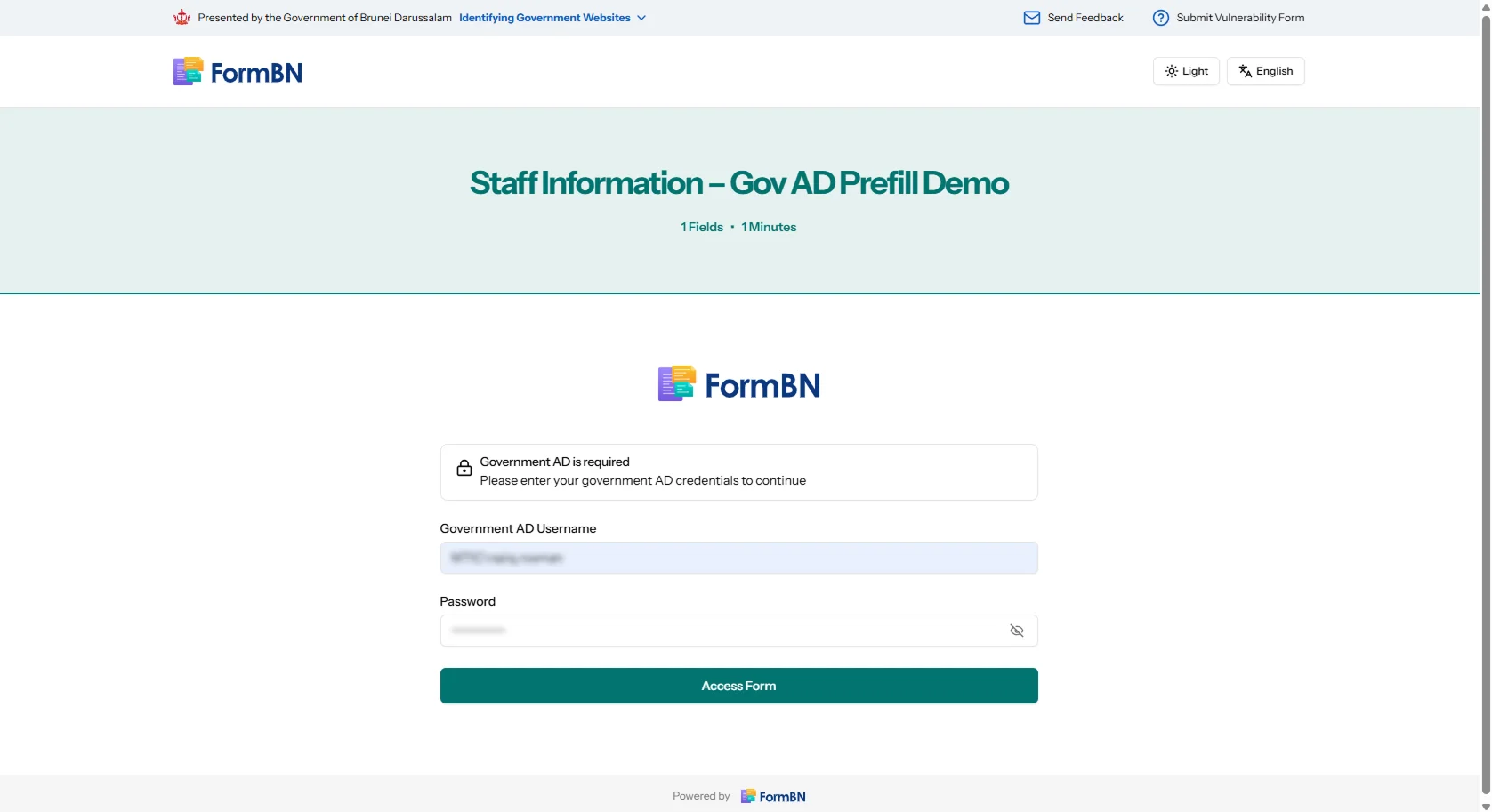Open Send Feedback link
Screen dimensions: 1492x812
(x=1085, y=18)
